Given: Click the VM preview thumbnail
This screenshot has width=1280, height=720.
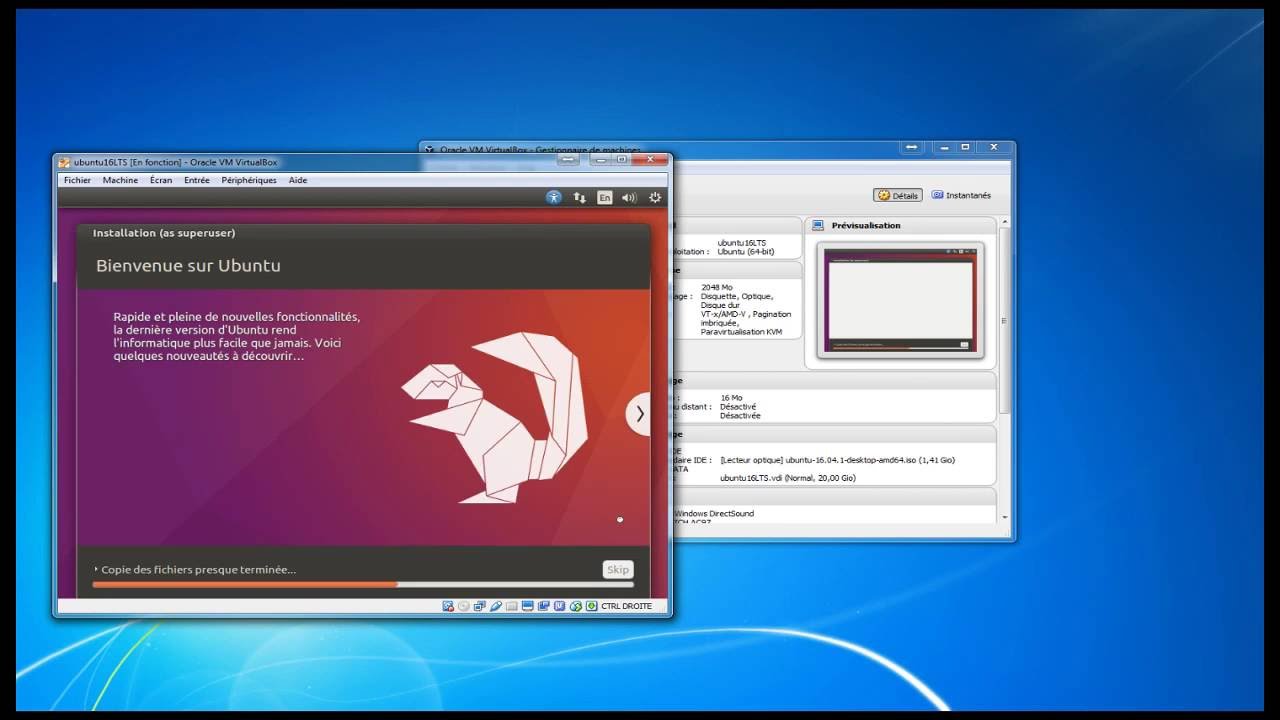Looking at the screenshot, I should pos(900,300).
